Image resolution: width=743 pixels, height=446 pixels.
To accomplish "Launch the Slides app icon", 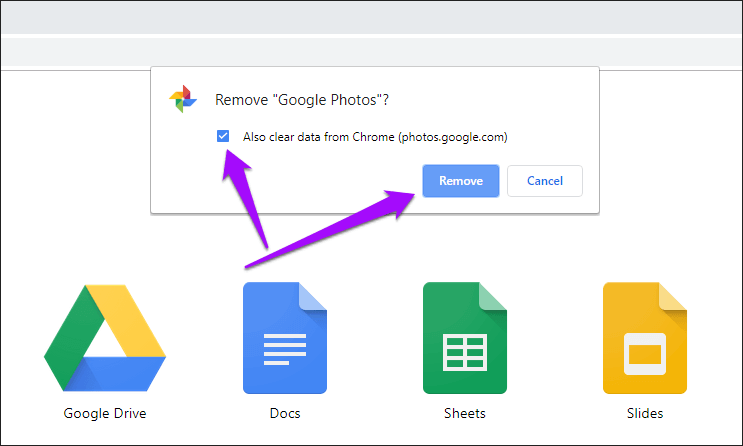I will tap(644, 338).
